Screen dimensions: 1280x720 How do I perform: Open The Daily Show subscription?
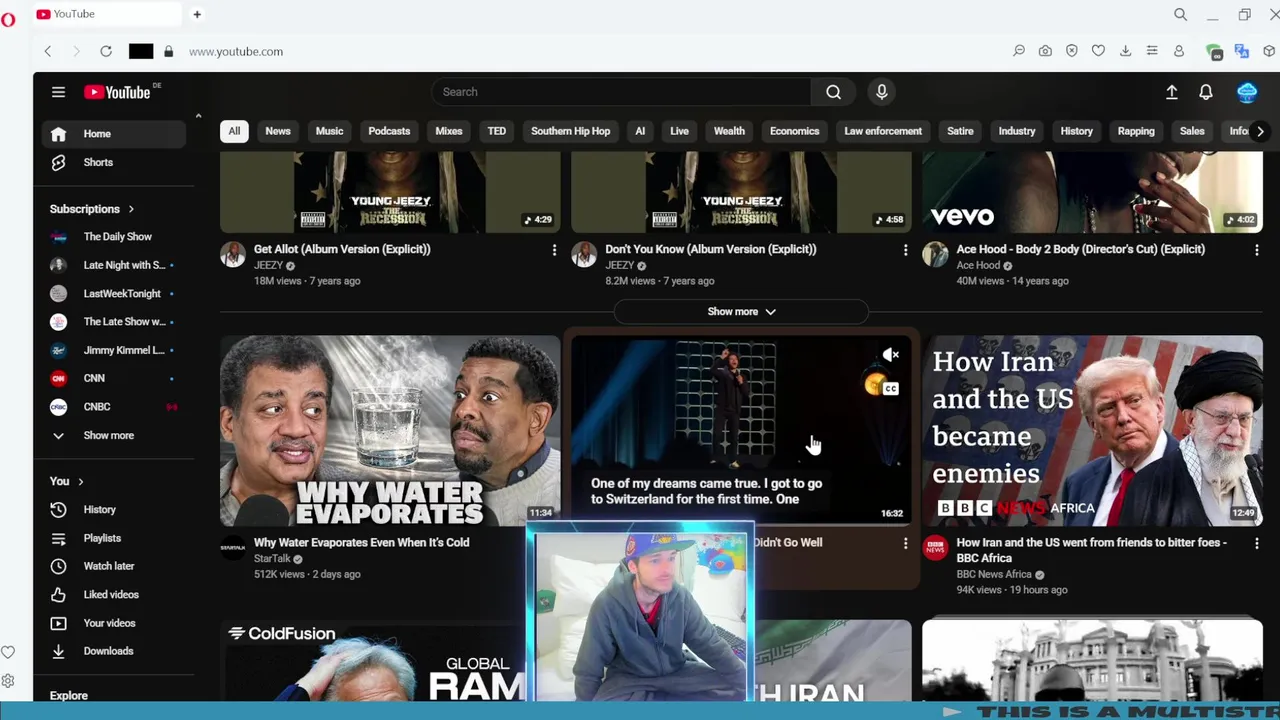point(114,237)
